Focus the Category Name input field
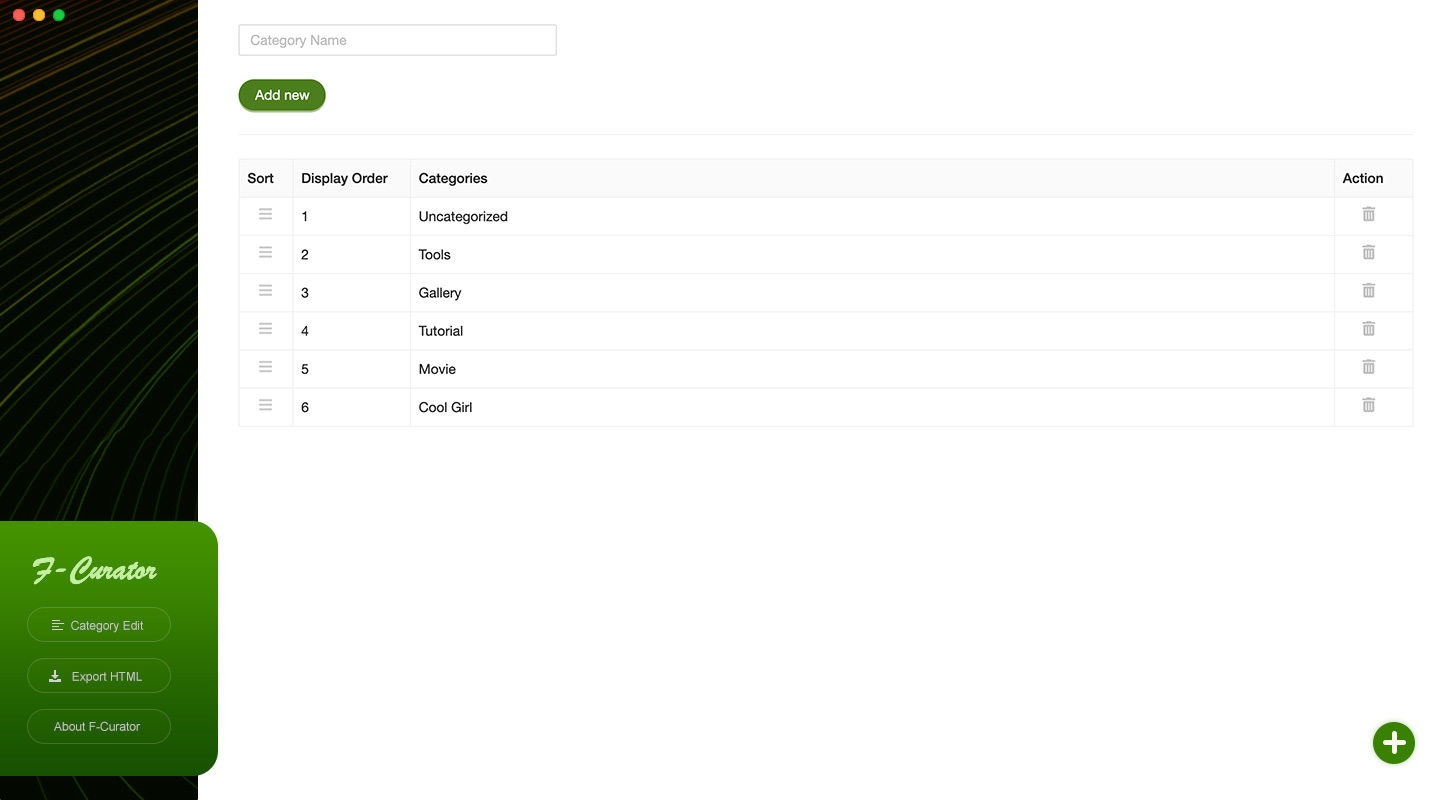 (x=397, y=40)
